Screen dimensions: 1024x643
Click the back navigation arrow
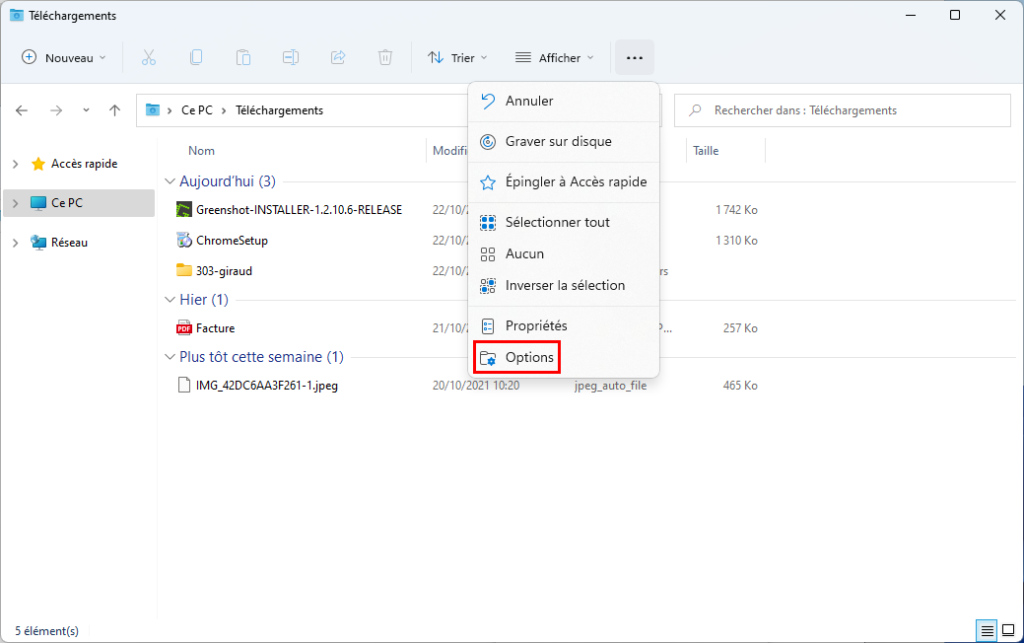pyautogui.click(x=21, y=110)
